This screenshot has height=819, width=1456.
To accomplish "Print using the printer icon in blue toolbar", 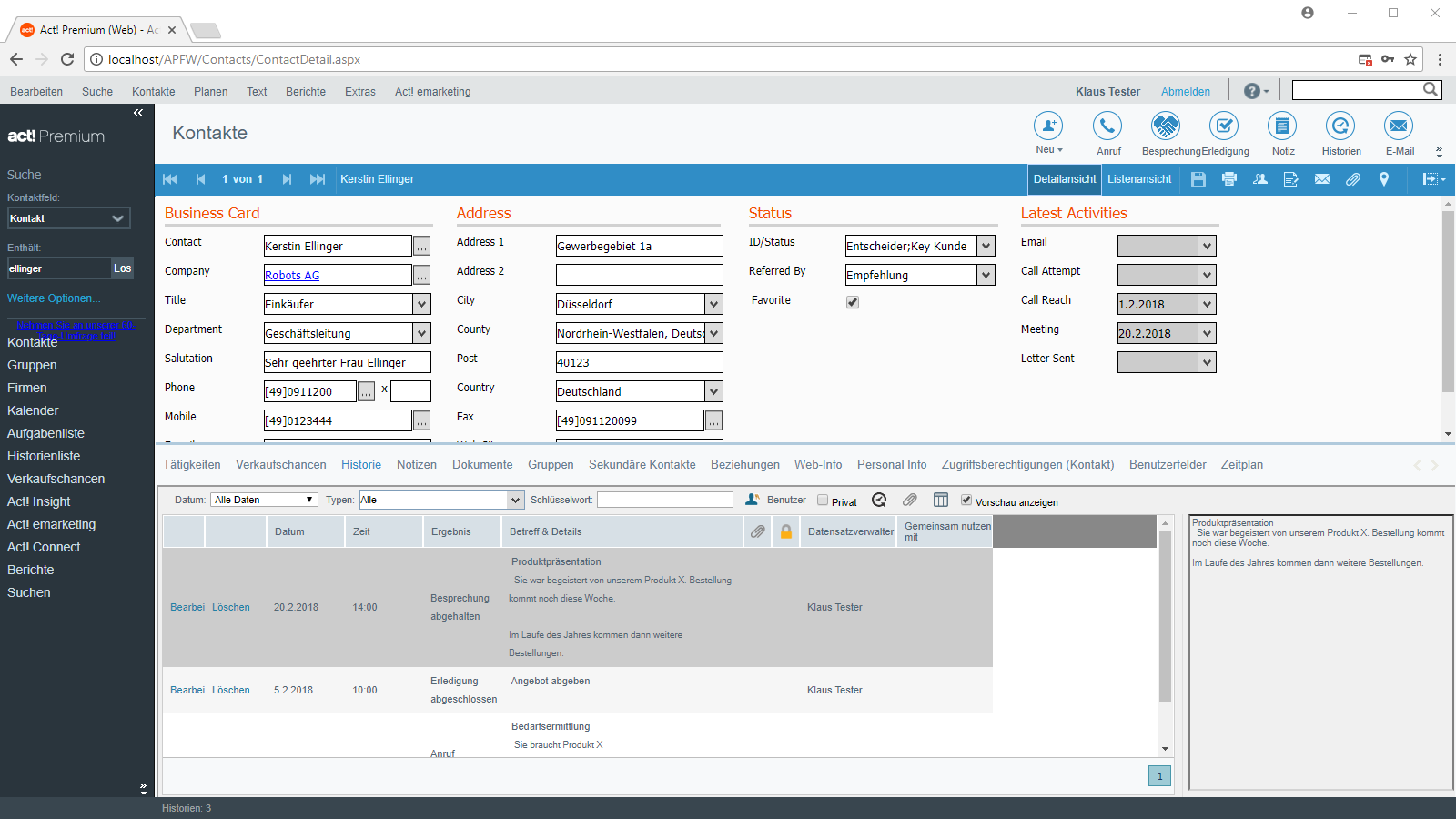I will [x=1229, y=179].
